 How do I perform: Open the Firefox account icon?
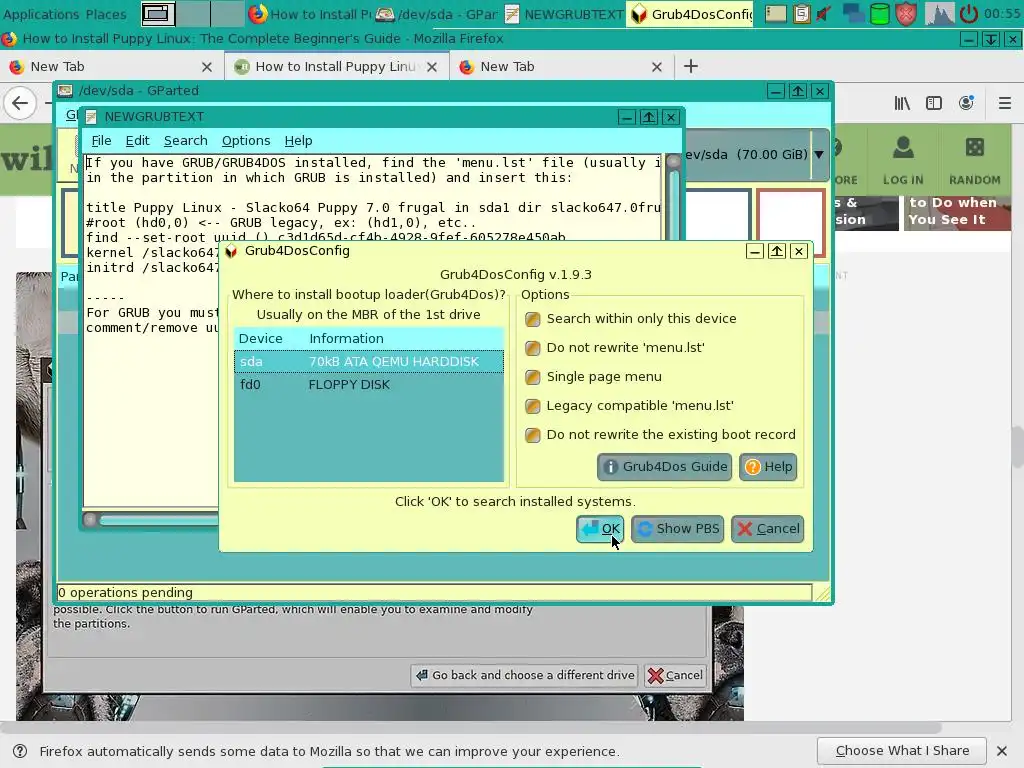point(967,103)
